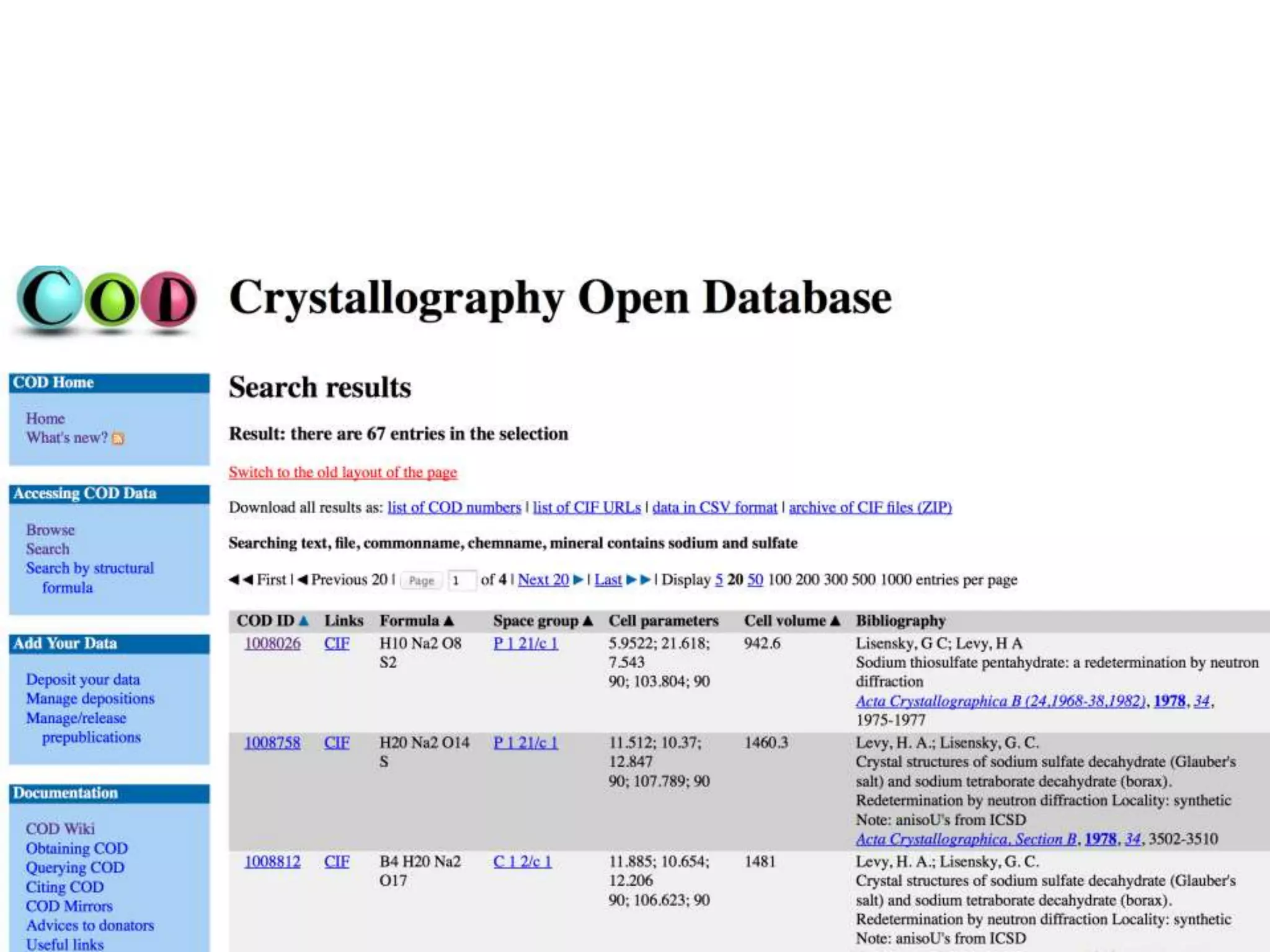1270x952 pixels.
Task: Sort by Cell volume arrow icon
Action: pyautogui.click(x=835, y=621)
